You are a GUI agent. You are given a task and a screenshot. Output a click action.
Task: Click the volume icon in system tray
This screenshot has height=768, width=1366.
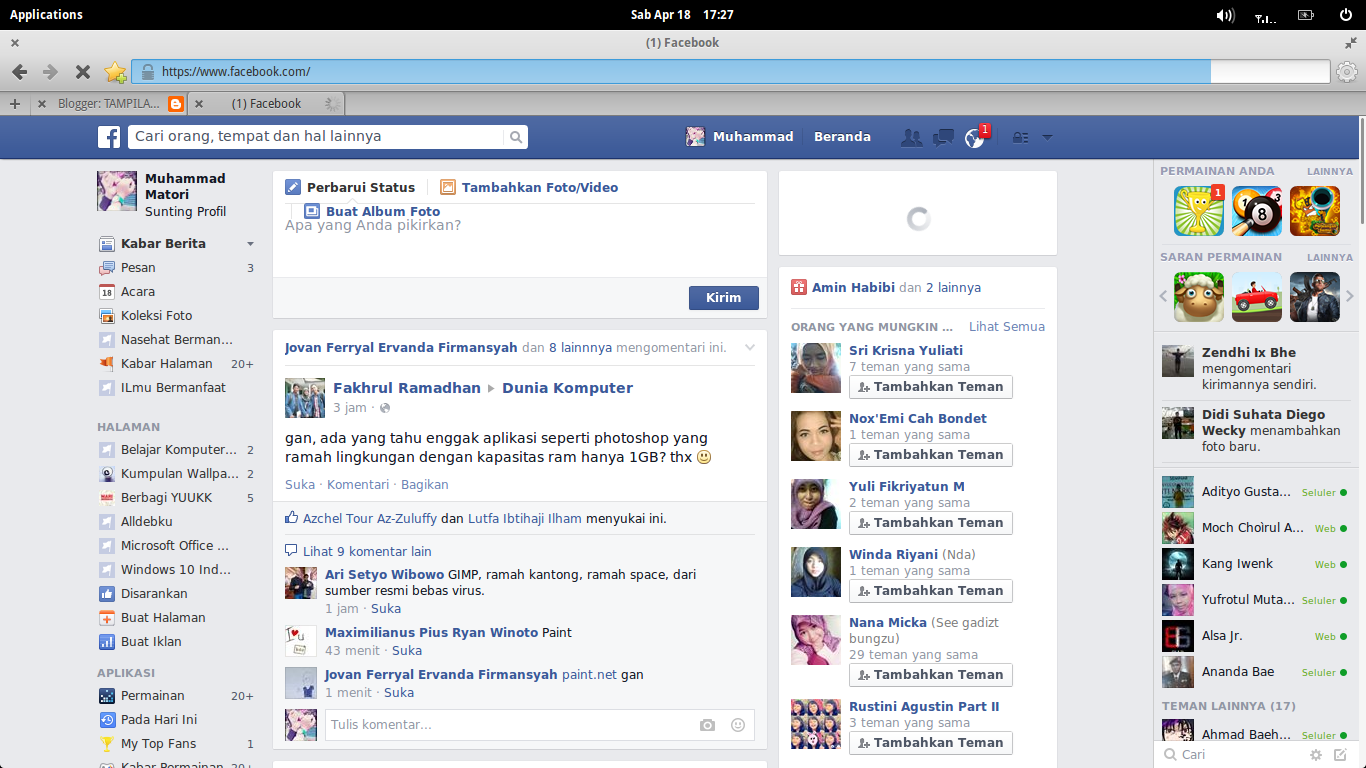point(1225,15)
